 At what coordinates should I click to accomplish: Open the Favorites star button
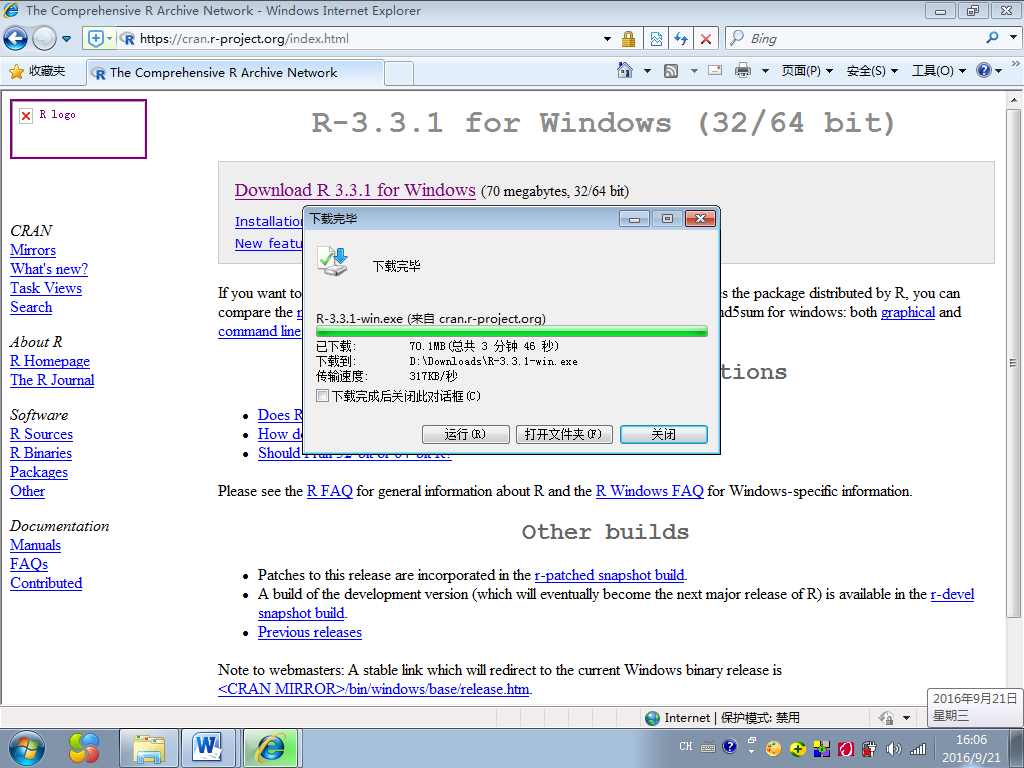click(38, 71)
